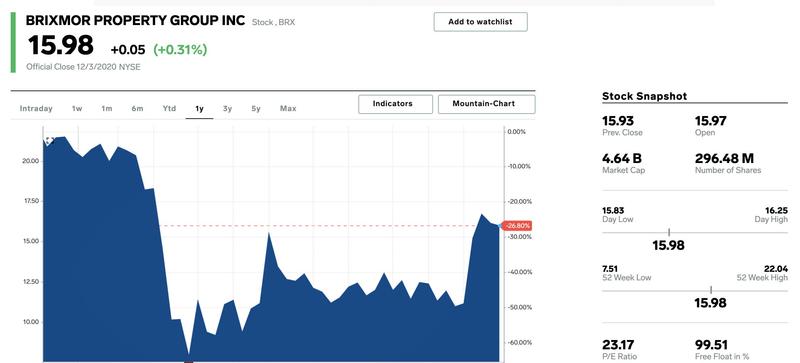Click the 52 week range slider marker
800x363 pixels.
711,291
